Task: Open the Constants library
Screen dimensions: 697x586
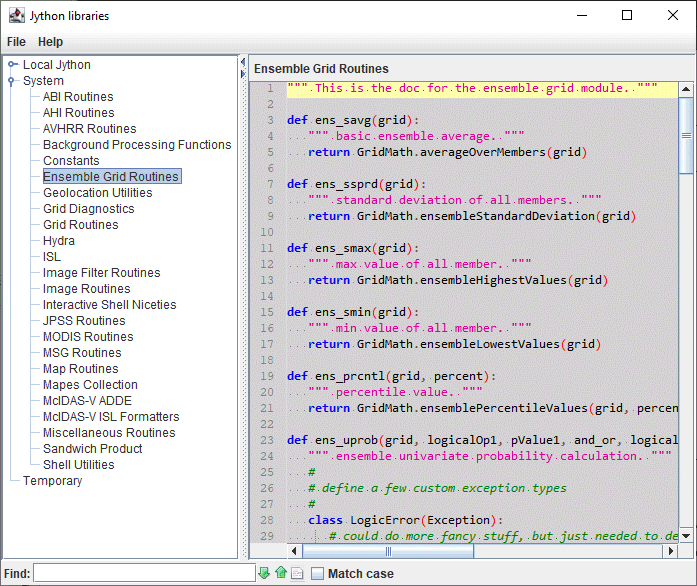Action: click(x=71, y=161)
